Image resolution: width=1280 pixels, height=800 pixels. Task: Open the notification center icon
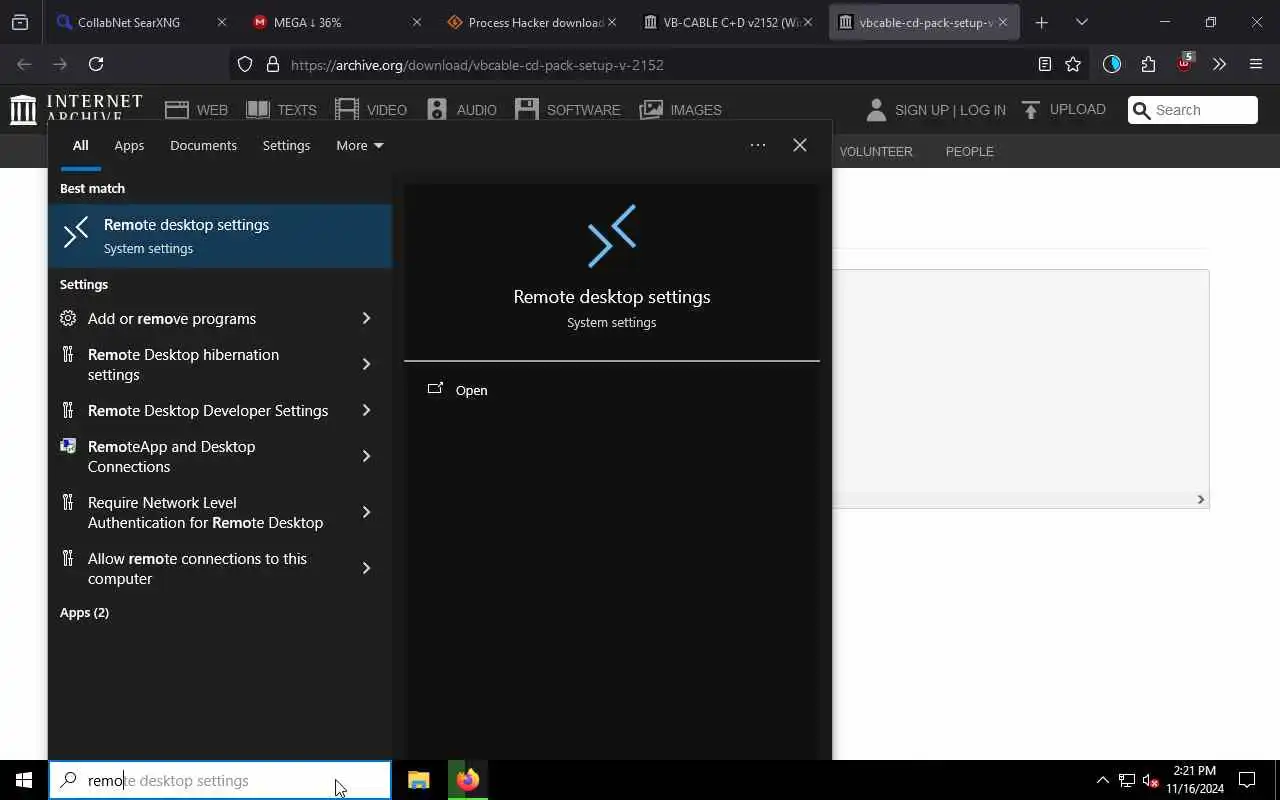pyautogui.click(x=1247, y=780)
